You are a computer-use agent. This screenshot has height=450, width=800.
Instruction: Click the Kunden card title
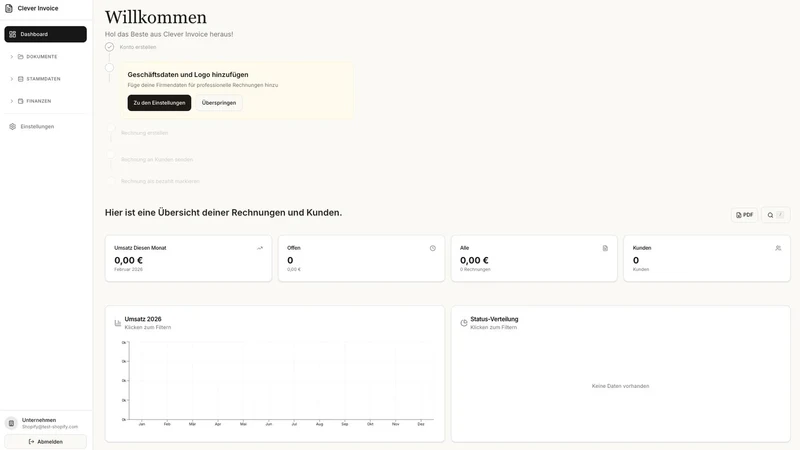click(642, 248)
